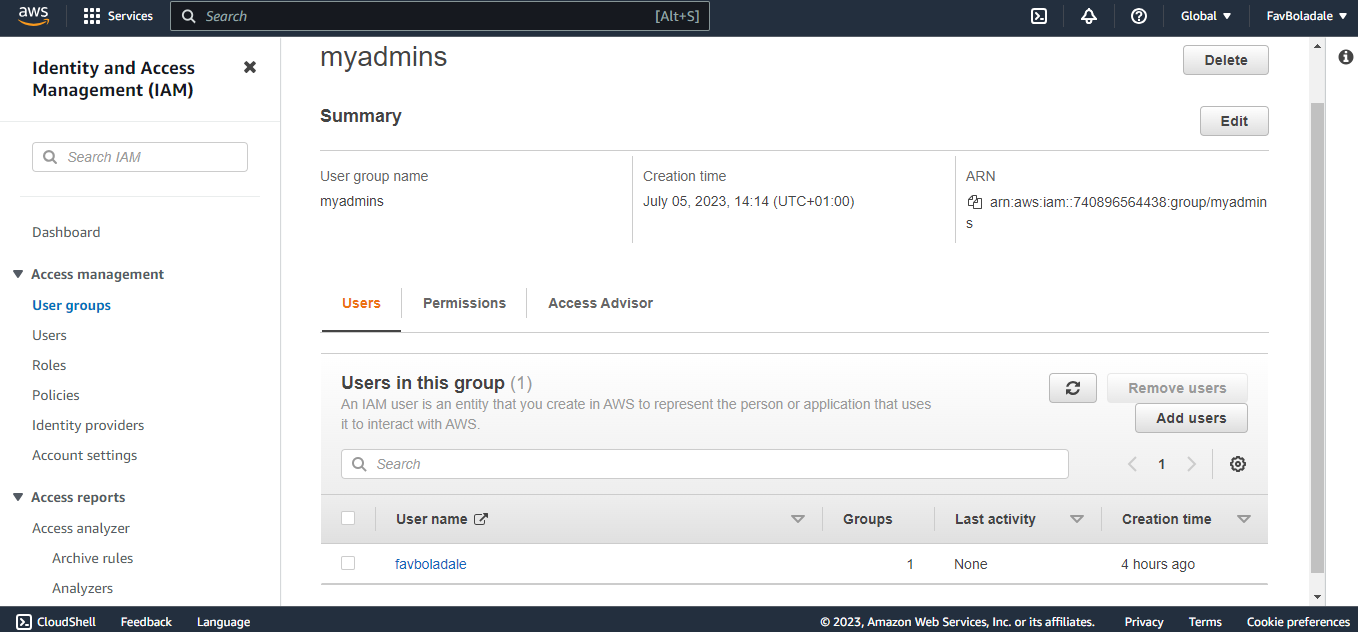Click the Edit summary button

pyautogui.click(x=1234, y=121)
